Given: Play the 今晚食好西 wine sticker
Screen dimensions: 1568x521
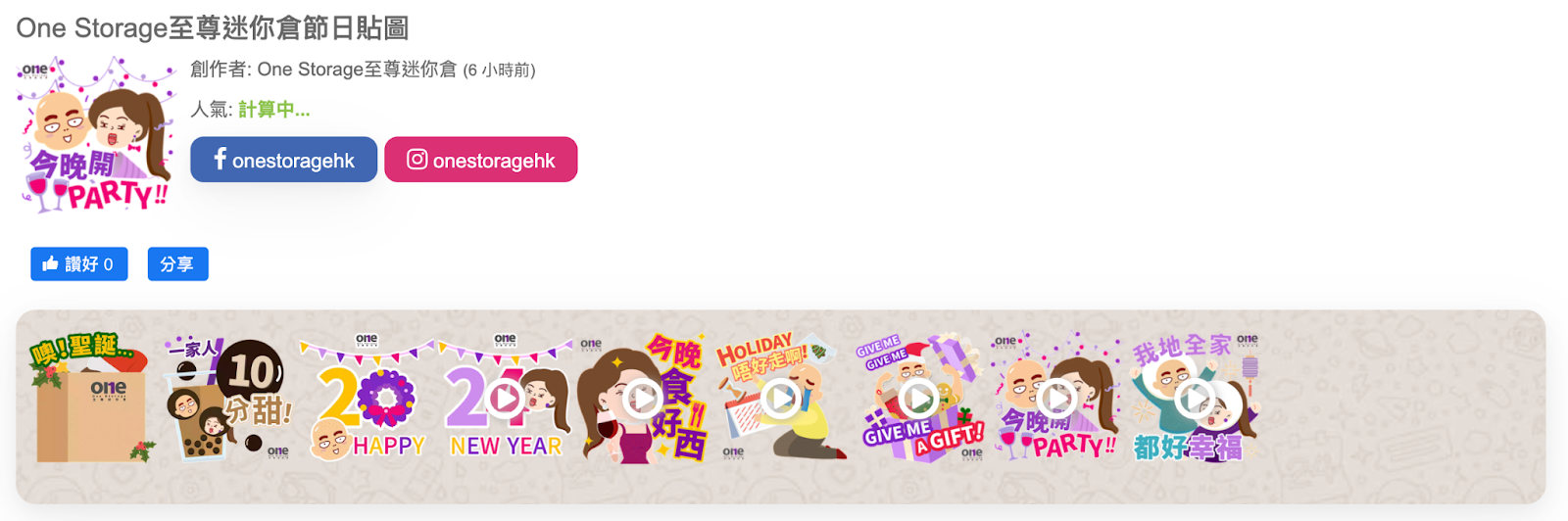Looking at the screenshot, I should [x=642, y=398].
